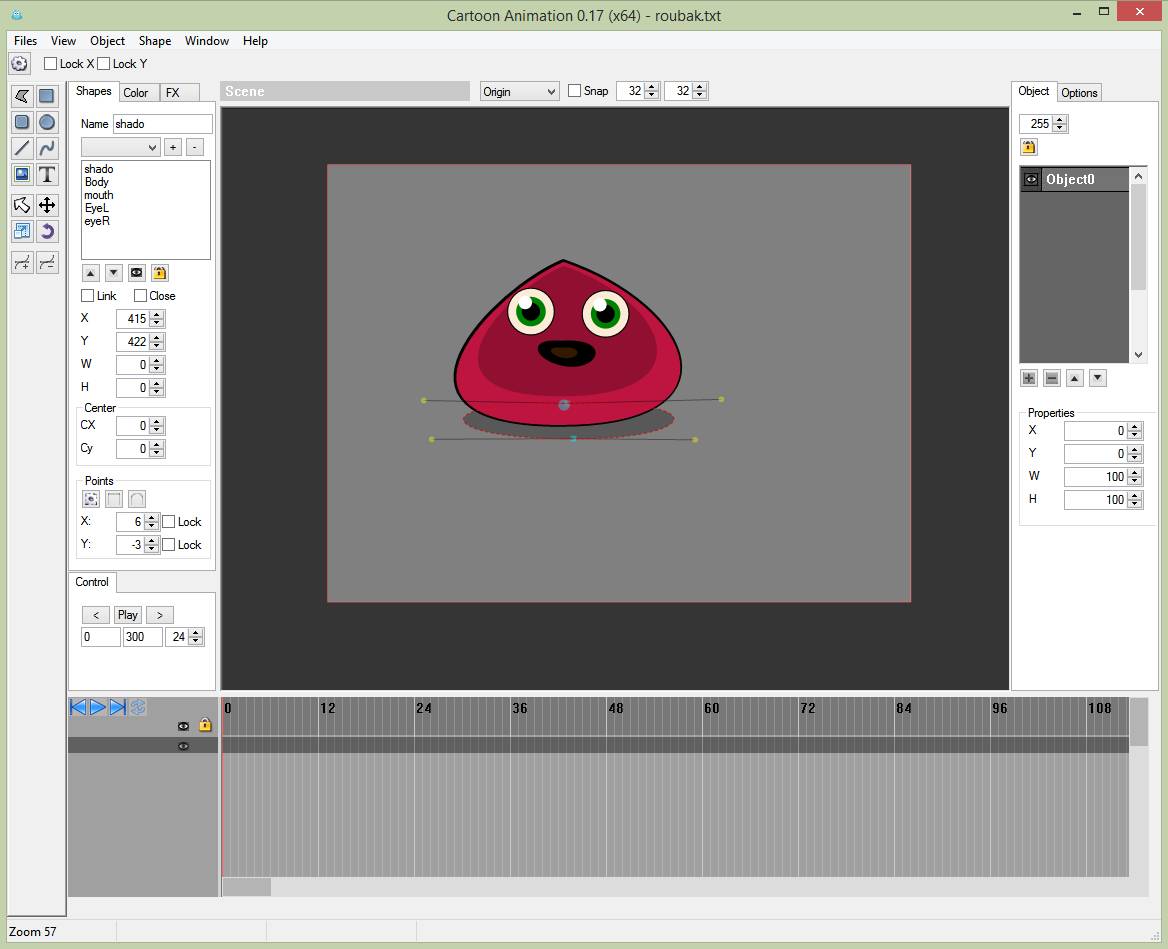Choose the add point to curve tool
Viewport: 1168px width, 949px height.
coord(22,261)
